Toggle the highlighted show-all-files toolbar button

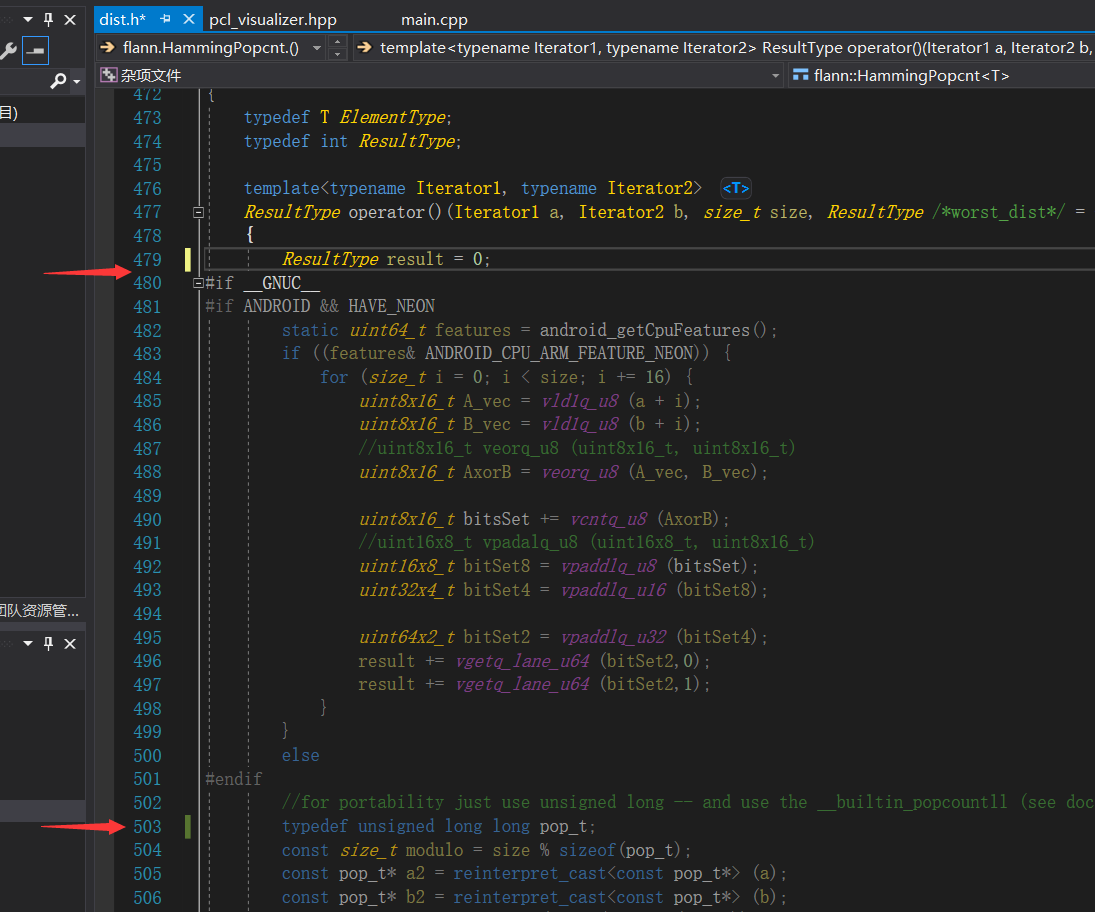pos(35,50)
